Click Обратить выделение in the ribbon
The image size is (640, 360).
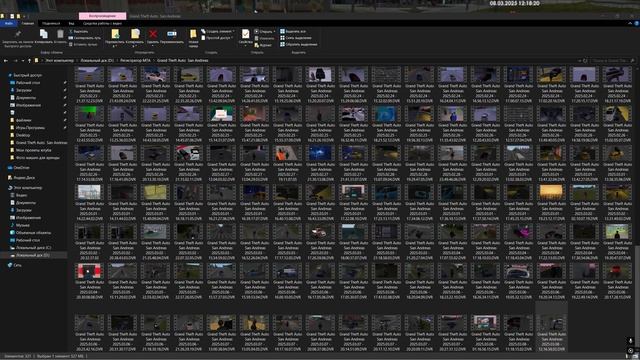pyautogui.click(x=298, y=44)
